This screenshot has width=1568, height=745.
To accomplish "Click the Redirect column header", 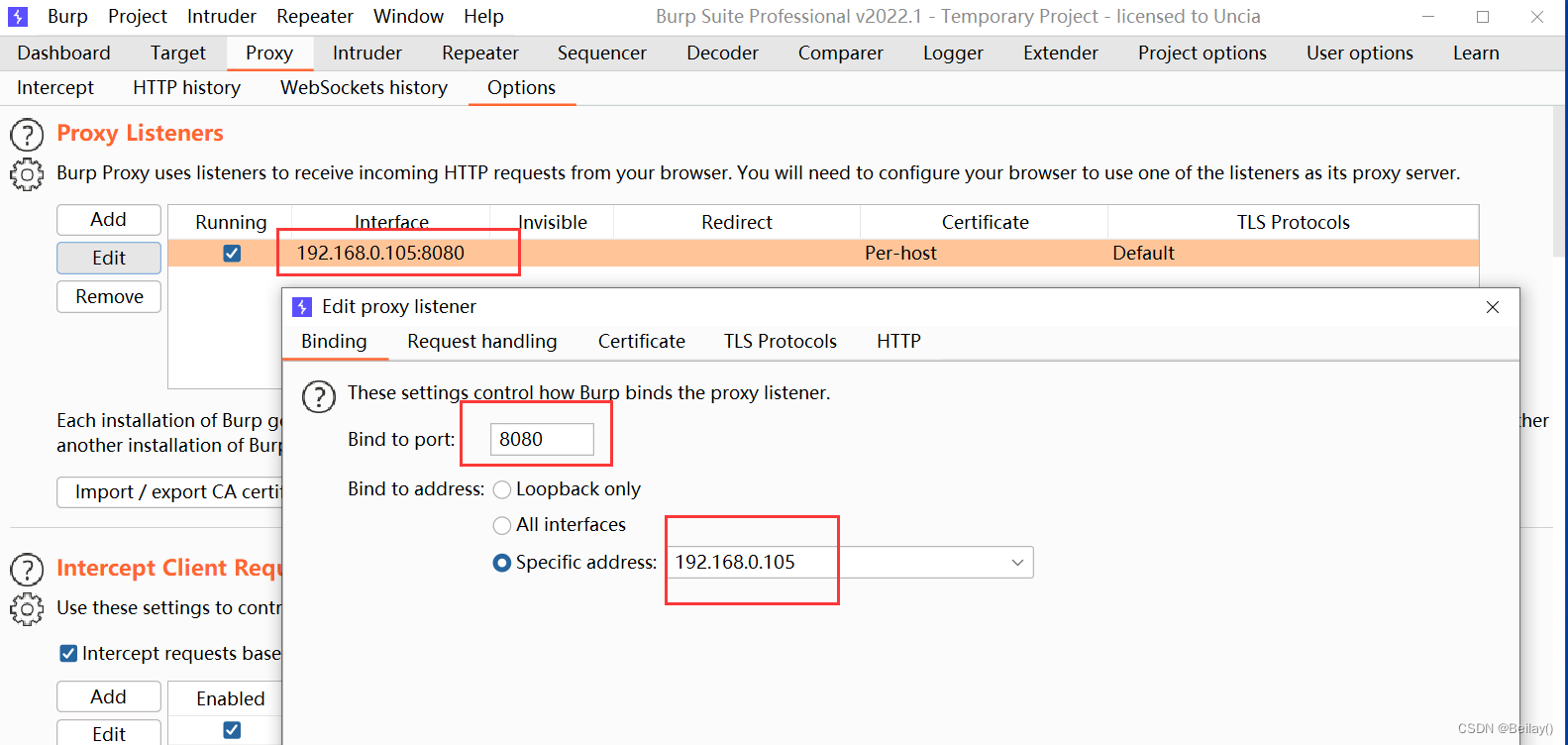I will [737, 222].
